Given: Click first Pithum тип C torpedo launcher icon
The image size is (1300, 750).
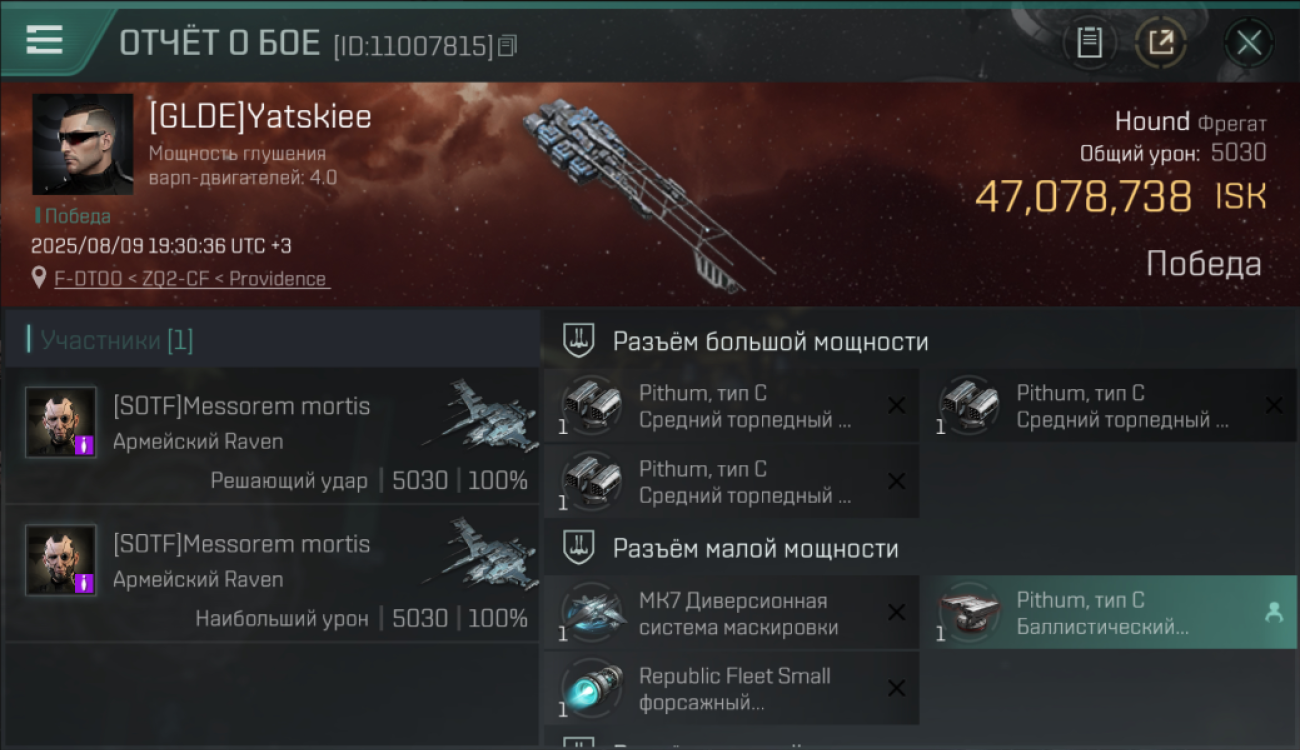Looking at the screenshot, I should (x=590, y=405).
